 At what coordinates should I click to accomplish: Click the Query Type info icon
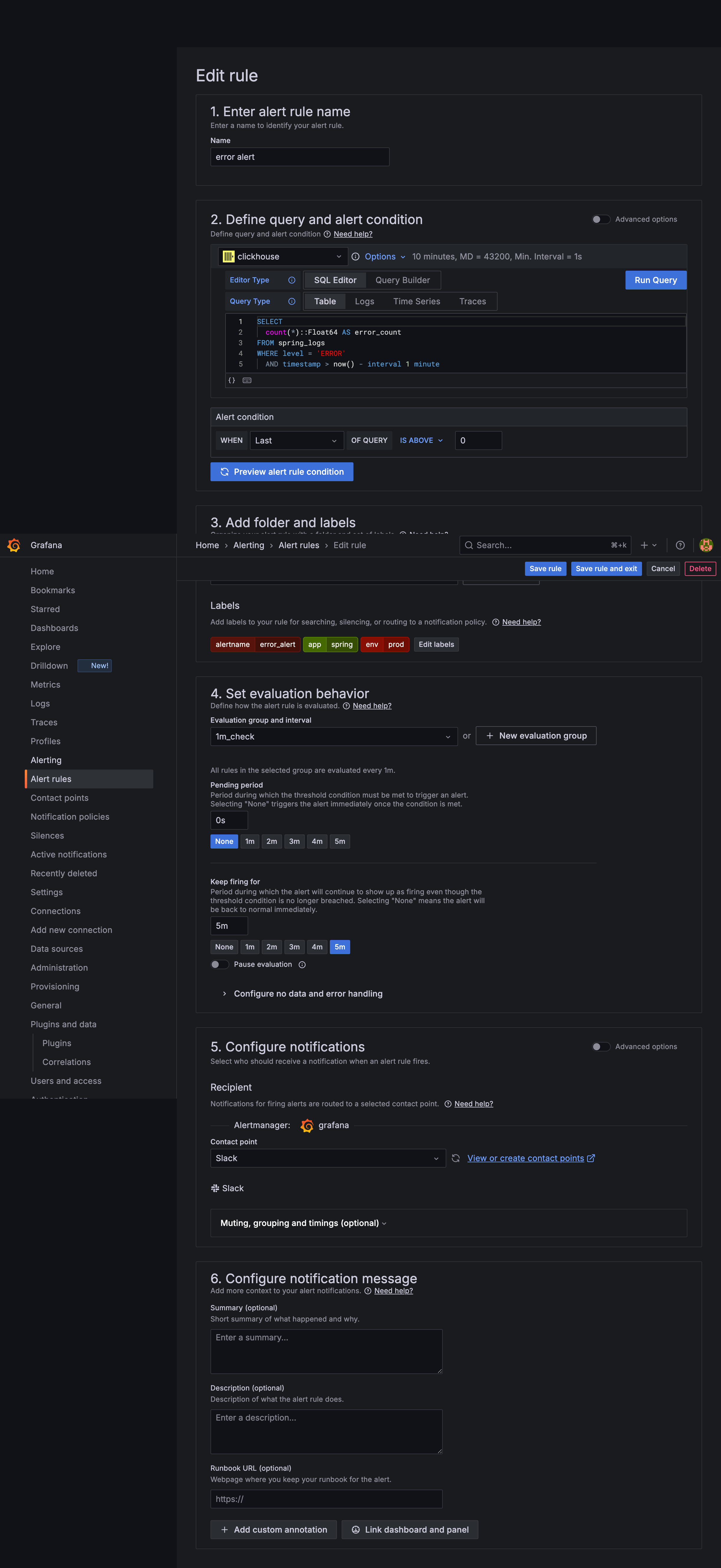click(292, 301)
